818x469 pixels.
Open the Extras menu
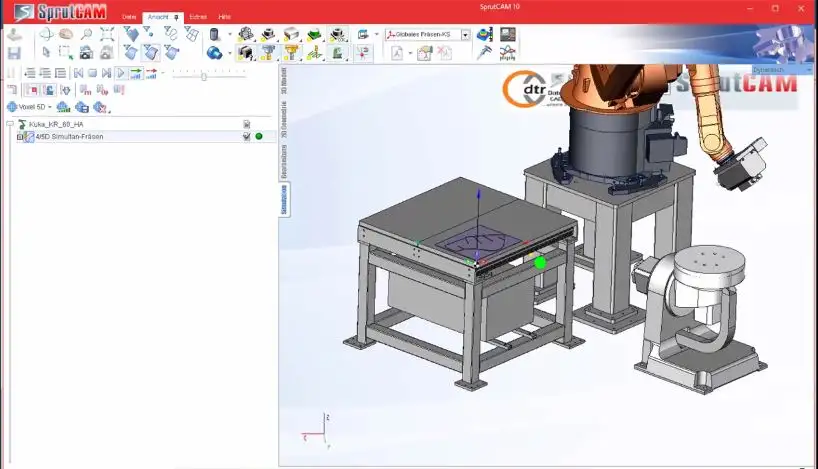click(x=198, y=17)
